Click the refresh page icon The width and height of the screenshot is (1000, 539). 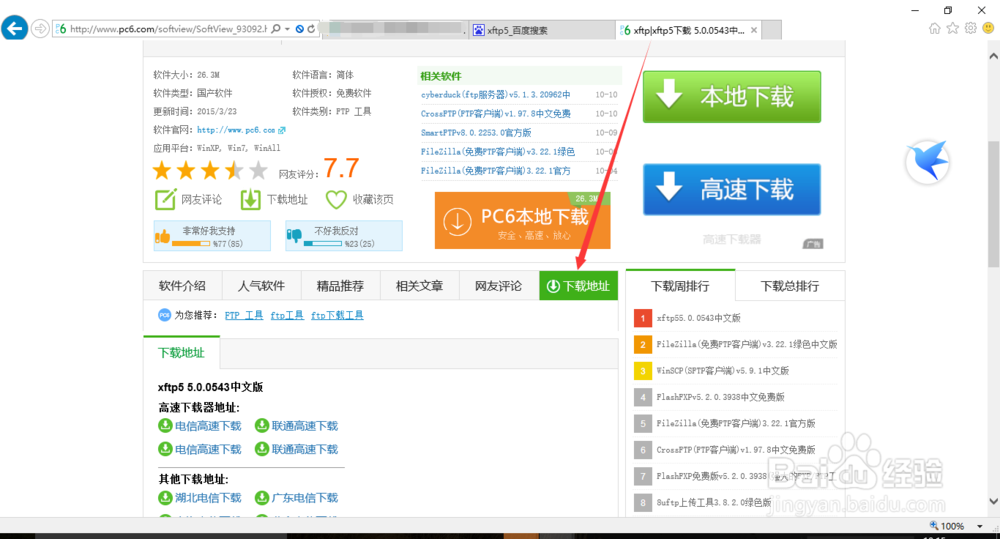tap(311, 29)
